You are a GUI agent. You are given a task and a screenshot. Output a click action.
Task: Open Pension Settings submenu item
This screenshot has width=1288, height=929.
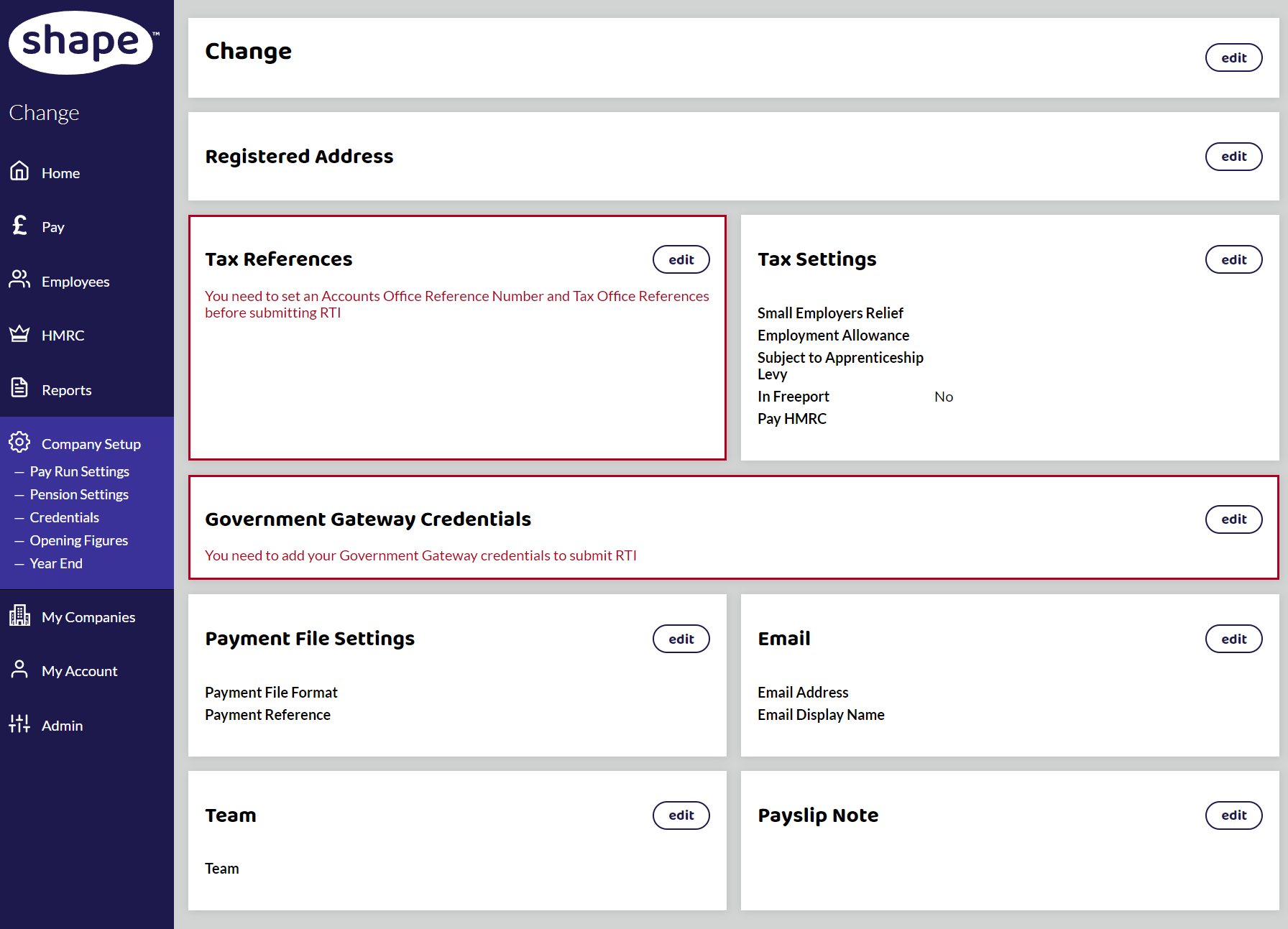point(79,494)
